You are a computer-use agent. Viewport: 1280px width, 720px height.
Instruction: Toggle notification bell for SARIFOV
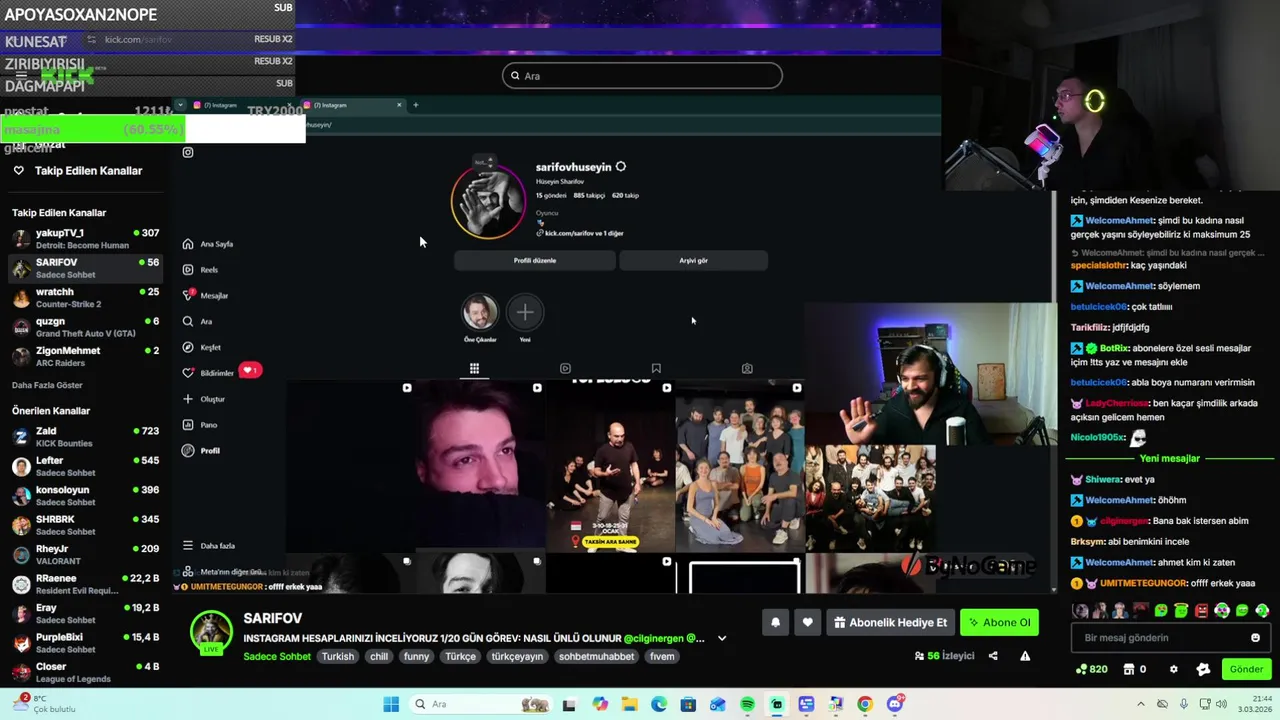775,622
